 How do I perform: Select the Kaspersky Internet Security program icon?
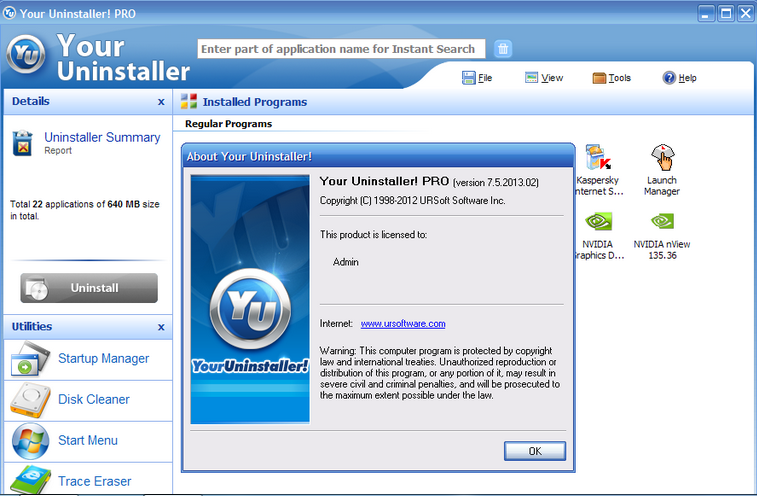click(x=598, y=157)
